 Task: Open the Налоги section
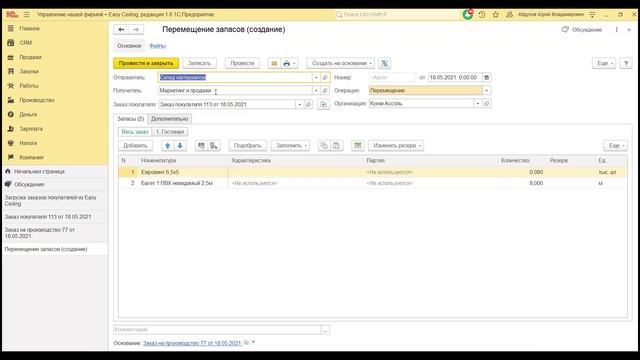[x=28, y=143]
